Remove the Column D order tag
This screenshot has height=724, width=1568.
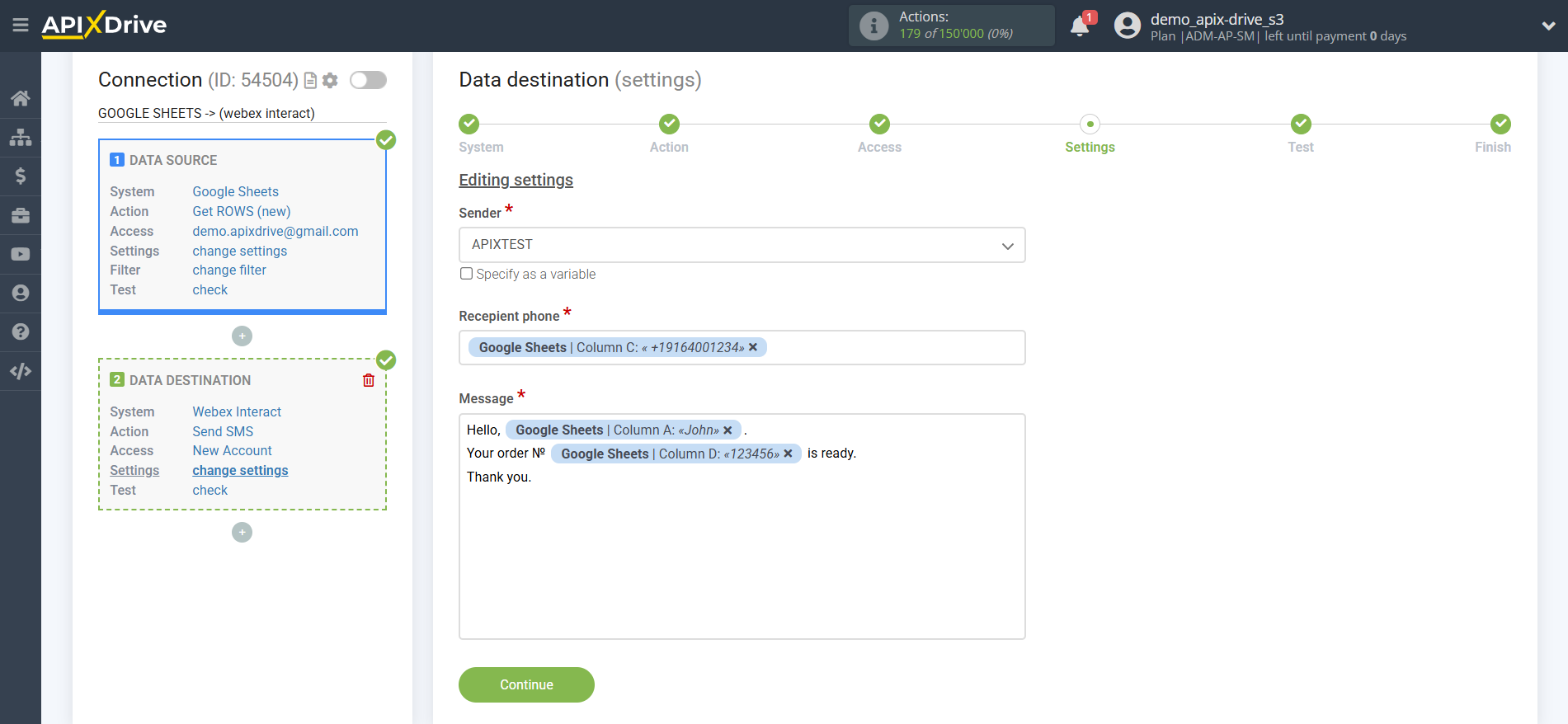(x=788, y=454)
